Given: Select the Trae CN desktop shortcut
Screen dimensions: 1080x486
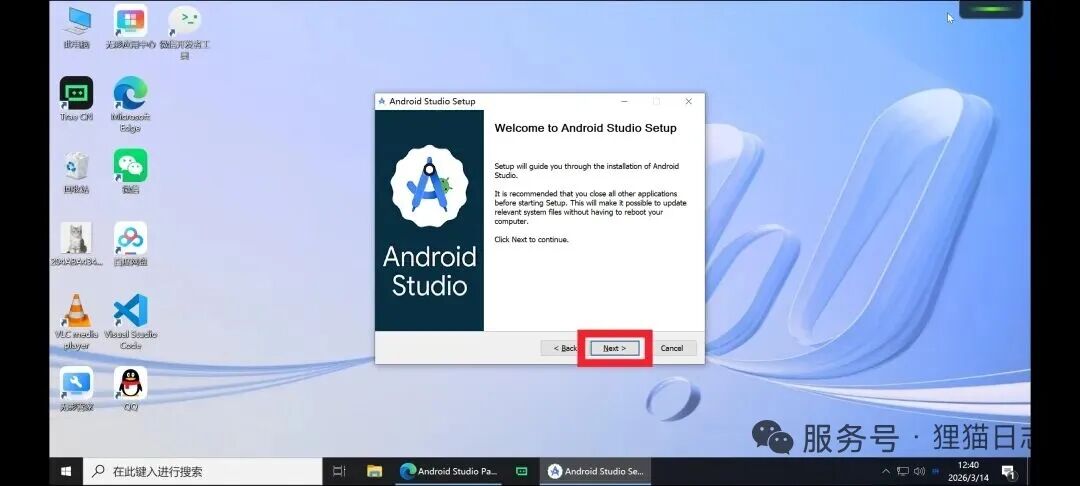Looking at the screenshot, I should pos(76,99).
